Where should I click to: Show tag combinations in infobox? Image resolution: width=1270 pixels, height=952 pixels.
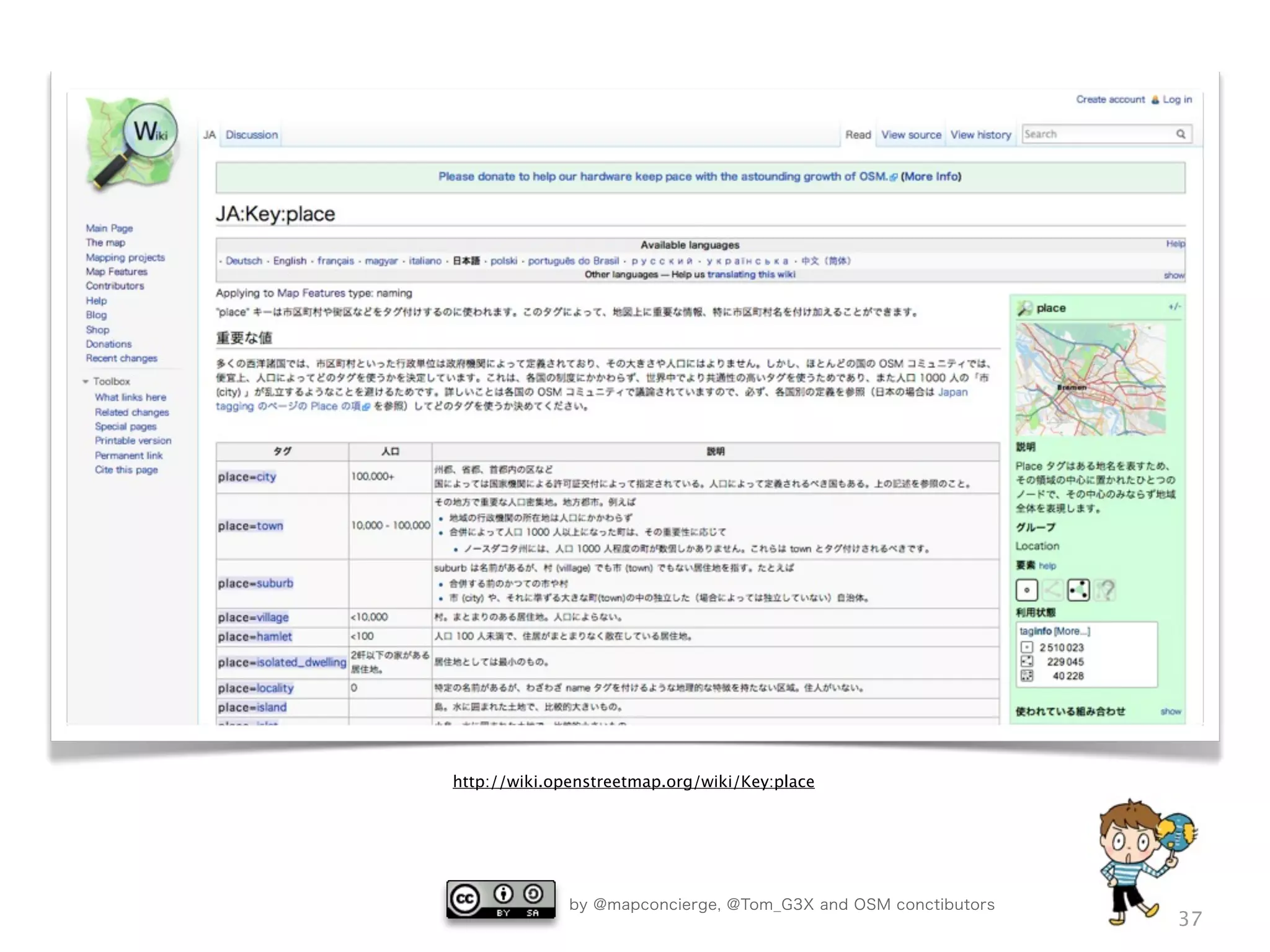(1171, 712)
